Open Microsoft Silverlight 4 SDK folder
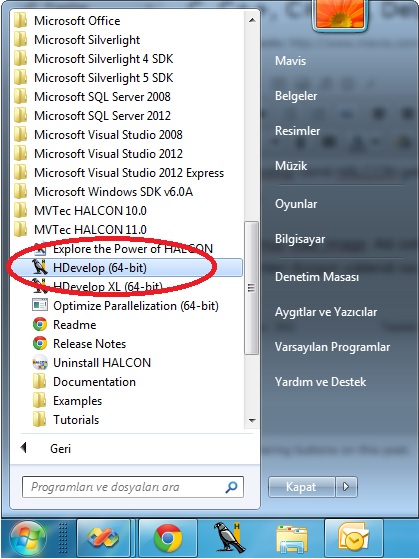This screenshot has height=559, width=419. point(93,58)
